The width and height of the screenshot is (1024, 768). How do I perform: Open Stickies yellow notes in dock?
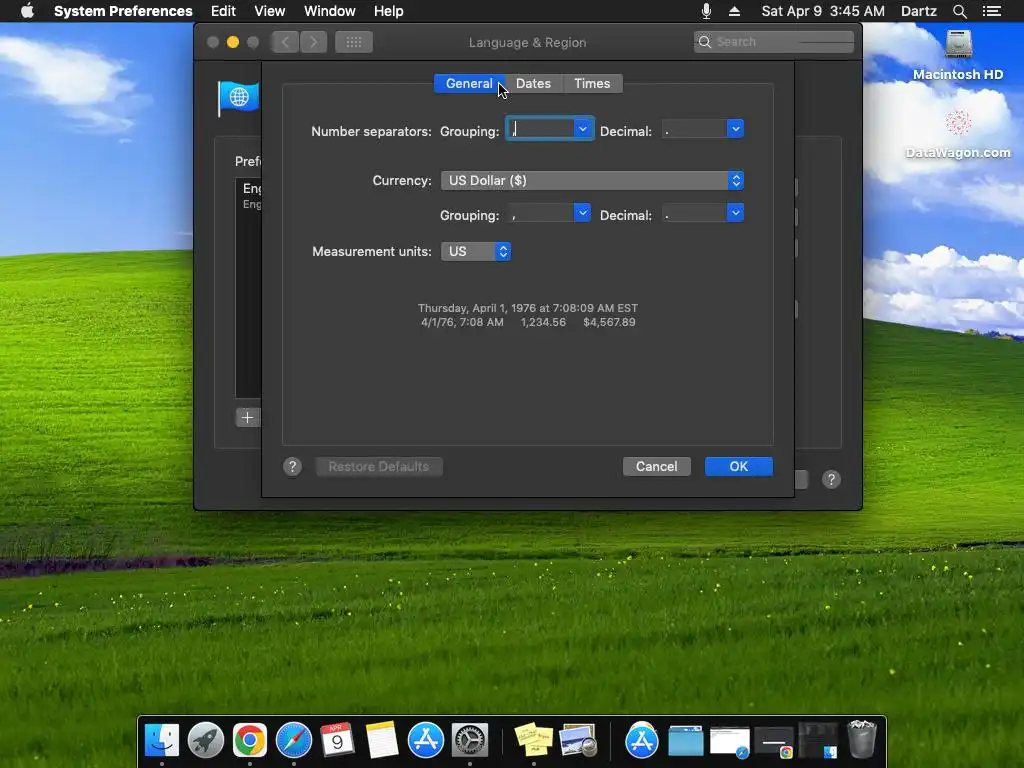pyautogui.click(x=534, y=740)
